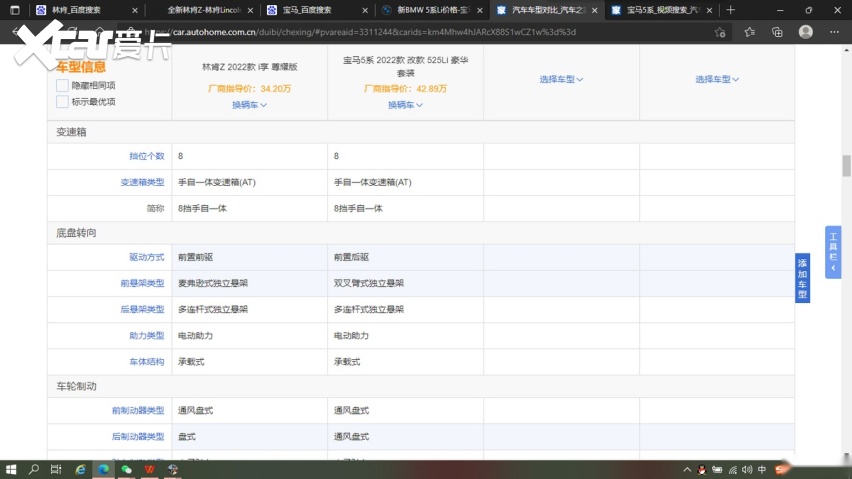Close the 林肯_百度搜索 tab
The width and height of the screenshot is (852, 479).
pyautogui.click(x=135, y=10)
